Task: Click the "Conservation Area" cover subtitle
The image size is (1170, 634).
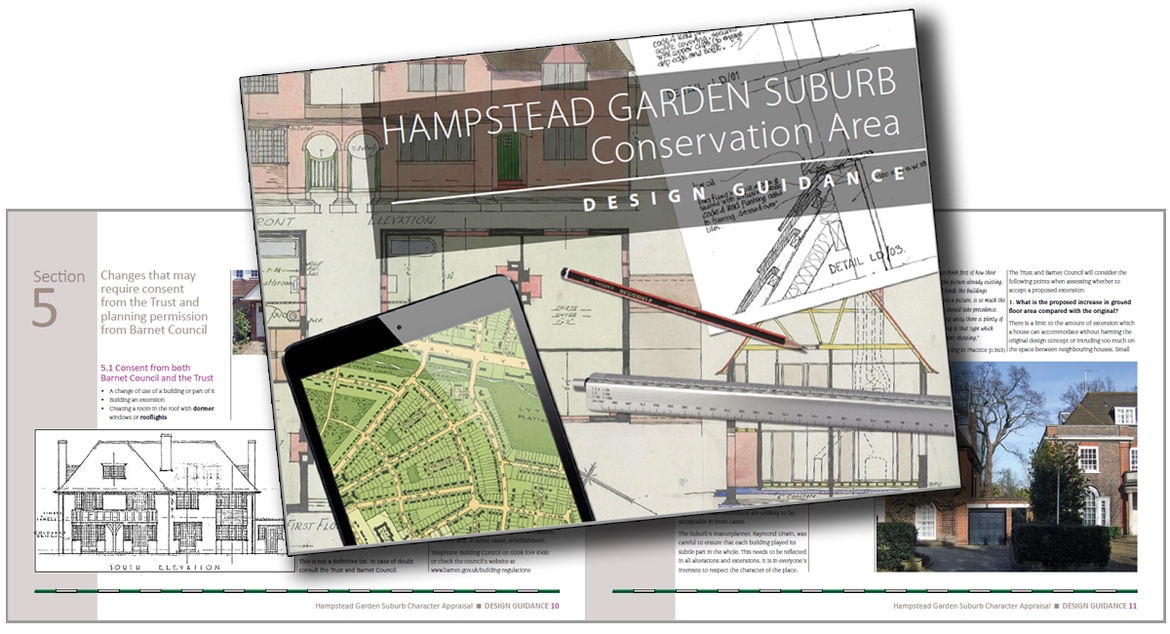Action: tap(746, 139)
